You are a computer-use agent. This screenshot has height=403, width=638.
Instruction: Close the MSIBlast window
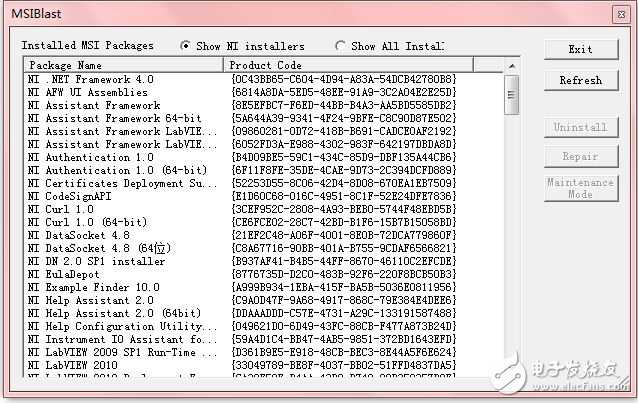point(621,14)
